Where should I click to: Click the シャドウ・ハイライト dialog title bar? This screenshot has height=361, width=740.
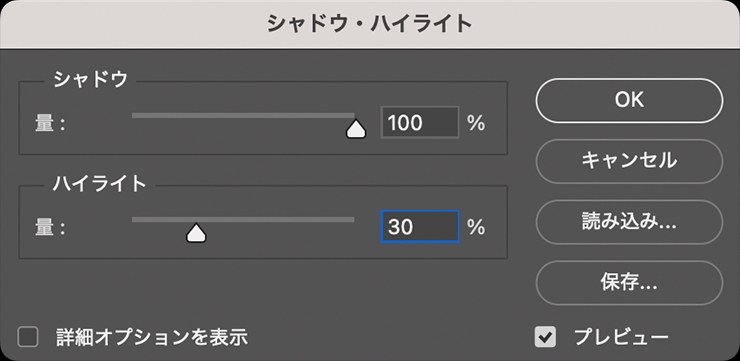(x=370, y=24)
